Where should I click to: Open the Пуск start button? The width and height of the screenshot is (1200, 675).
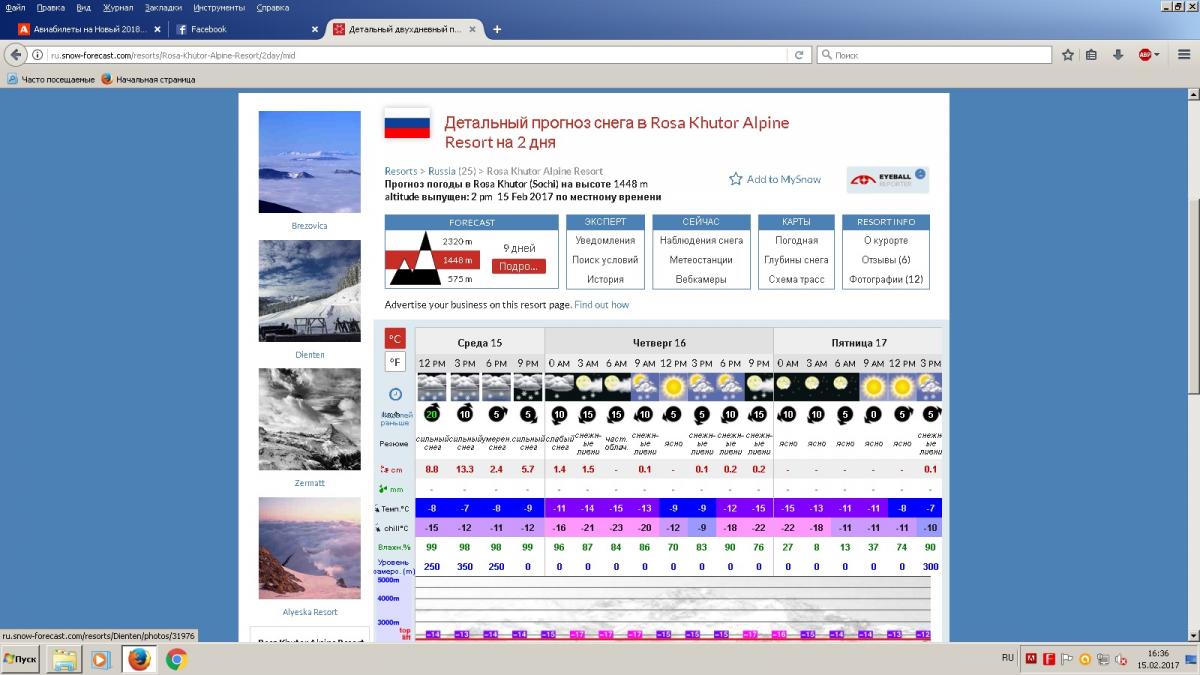coord(22,659)
